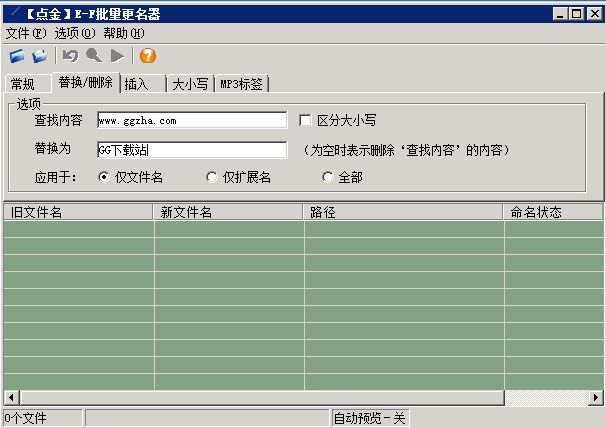The image size is (606, 428).
Task: Switch to the MP3标签 tab
Action: pyautogui.click(x=242, y=84)
